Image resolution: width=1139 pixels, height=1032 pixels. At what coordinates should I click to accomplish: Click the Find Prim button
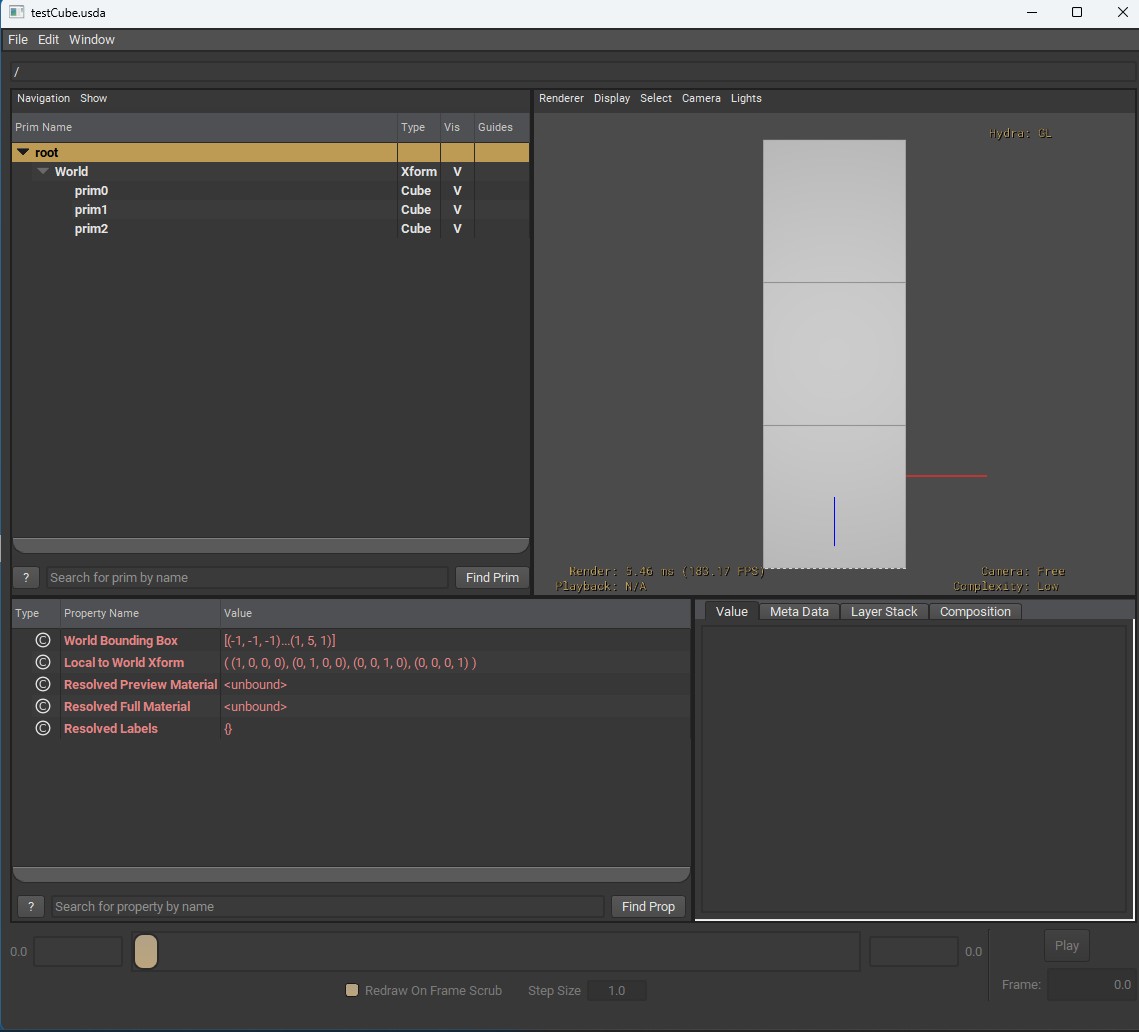tap(492, 578)
